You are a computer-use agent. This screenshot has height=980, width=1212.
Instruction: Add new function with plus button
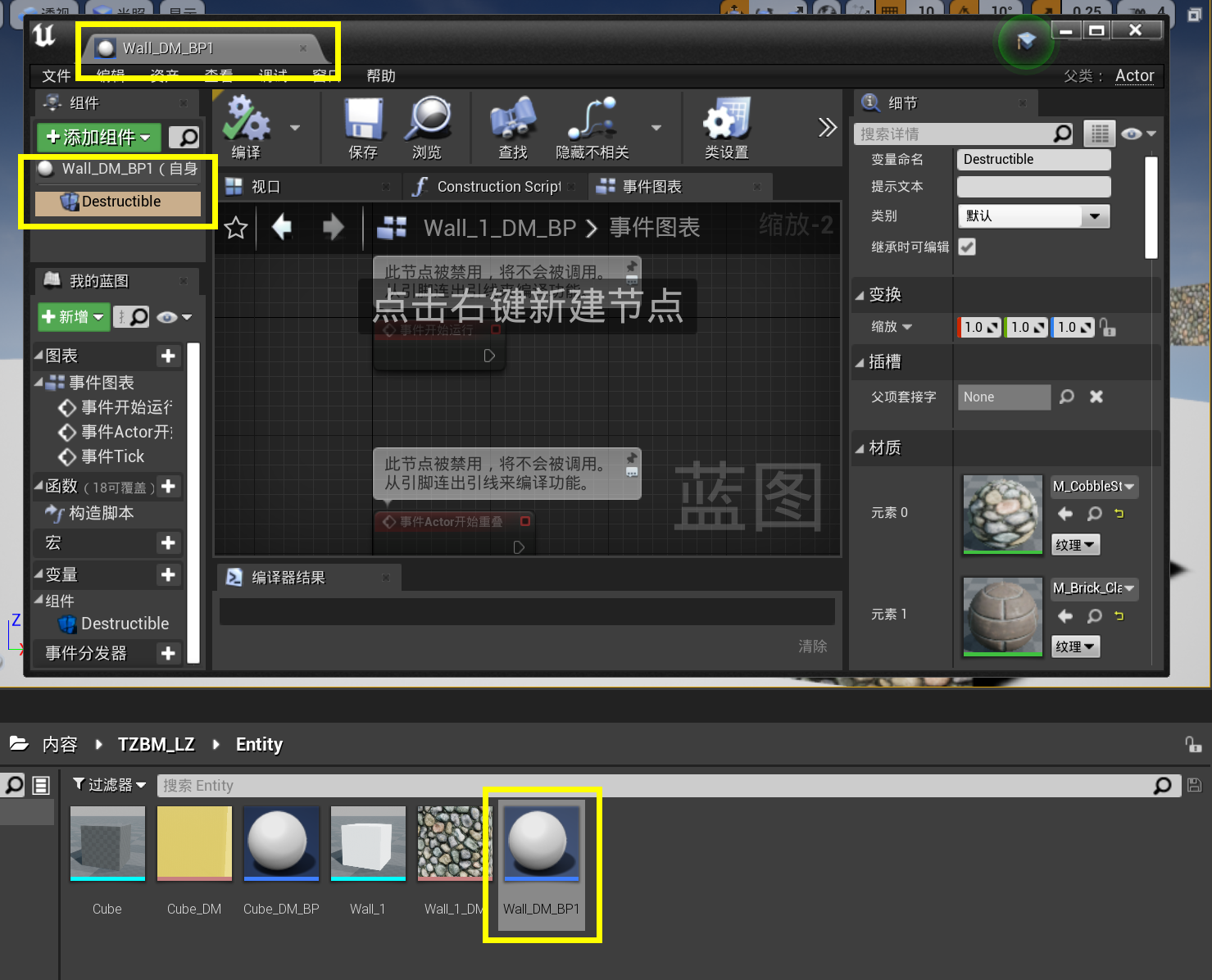[168, 486]
